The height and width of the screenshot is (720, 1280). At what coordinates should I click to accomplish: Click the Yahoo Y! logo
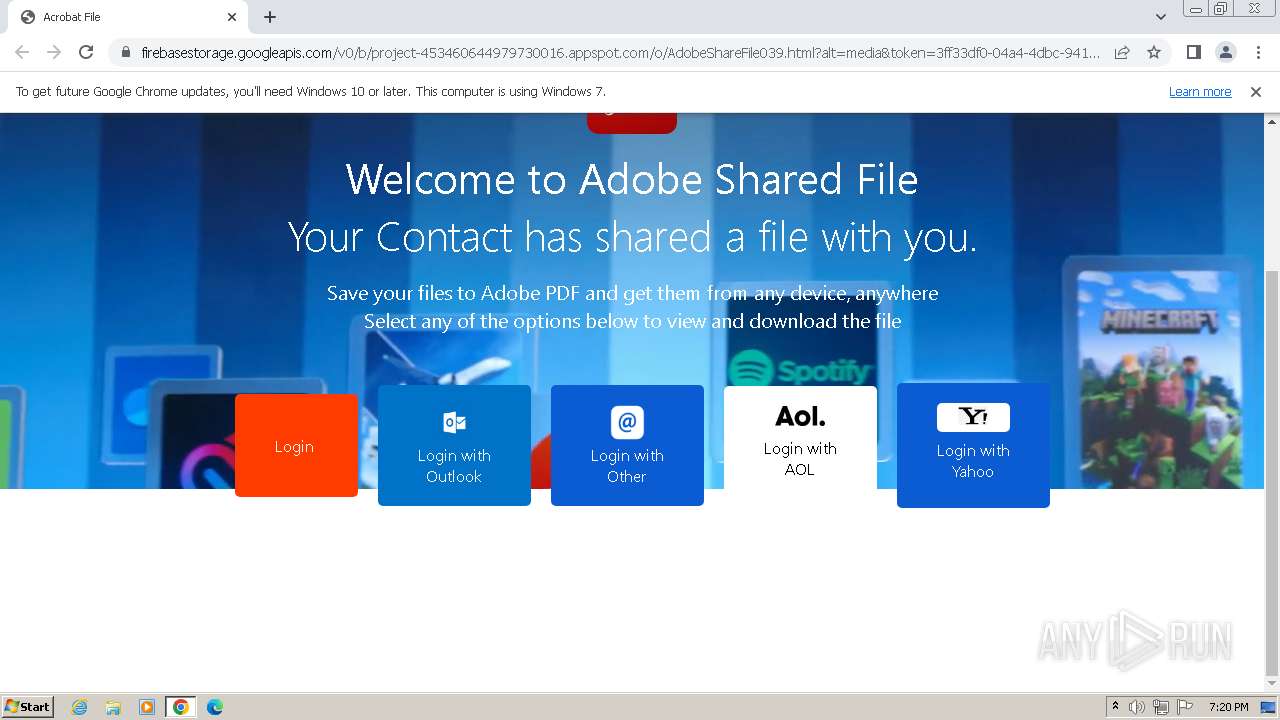pos(973,417)
